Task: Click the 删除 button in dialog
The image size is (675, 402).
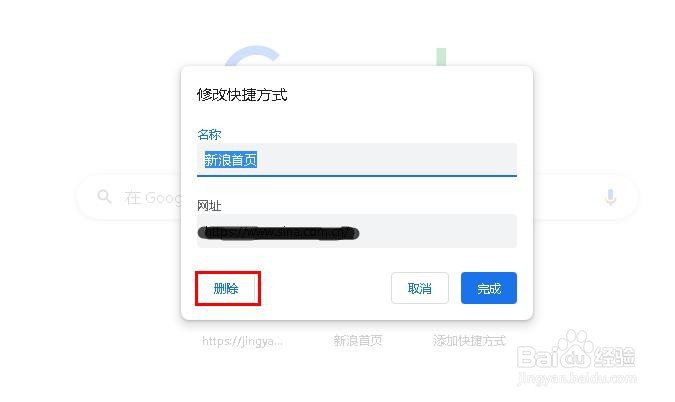Action: click(x=227, y=288)
